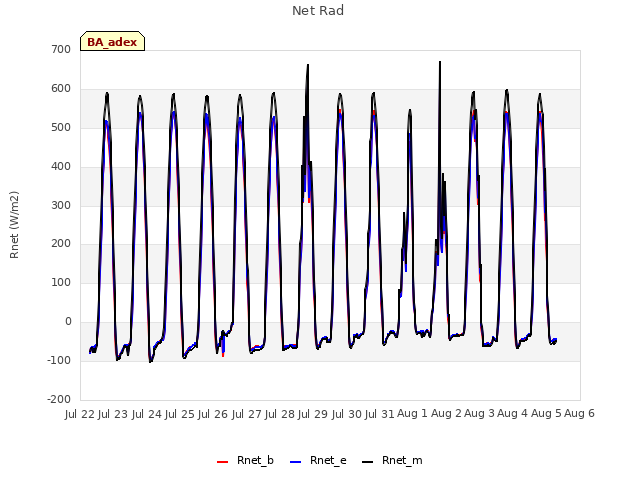Click the Rnet_m legend entry
Screen dimensions: 640x480
pyautogui.click(x=392, y=460)
